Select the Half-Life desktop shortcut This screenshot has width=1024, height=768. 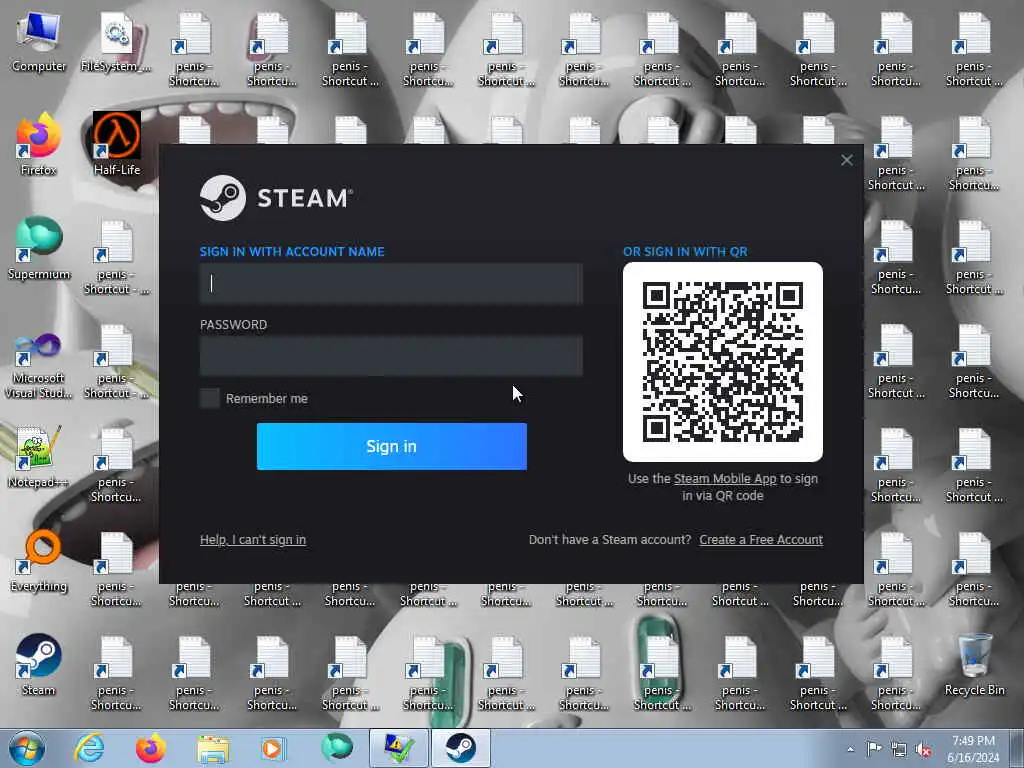coord(117,145)
